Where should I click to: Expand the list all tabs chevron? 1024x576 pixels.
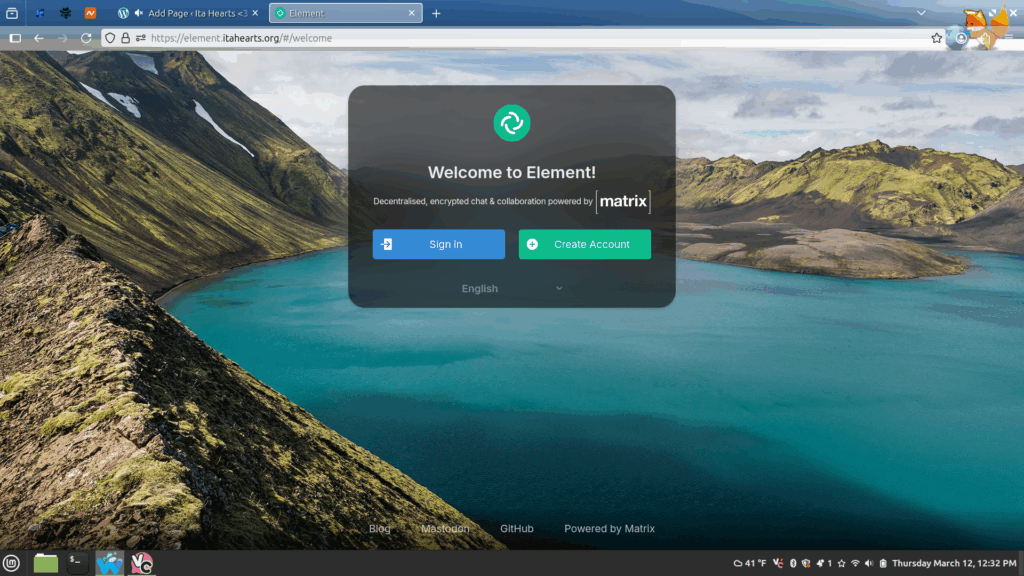[922, 13]
